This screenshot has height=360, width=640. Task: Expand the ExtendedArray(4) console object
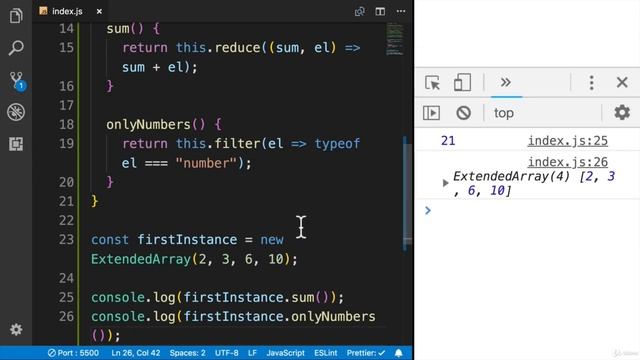(x=445, y=183)
